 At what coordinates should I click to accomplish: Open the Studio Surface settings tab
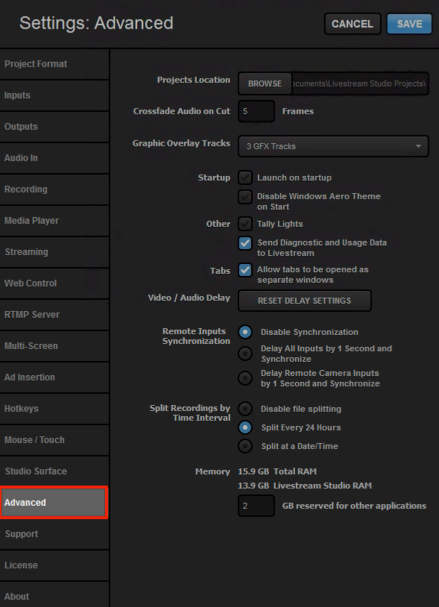point(54,472)
